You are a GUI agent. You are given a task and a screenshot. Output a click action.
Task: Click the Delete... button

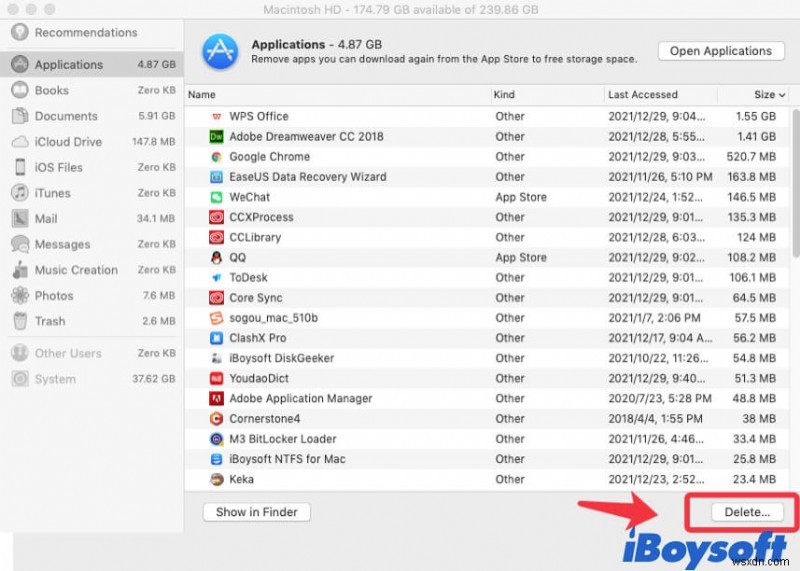pyautogui.click(x=747, y=512)
